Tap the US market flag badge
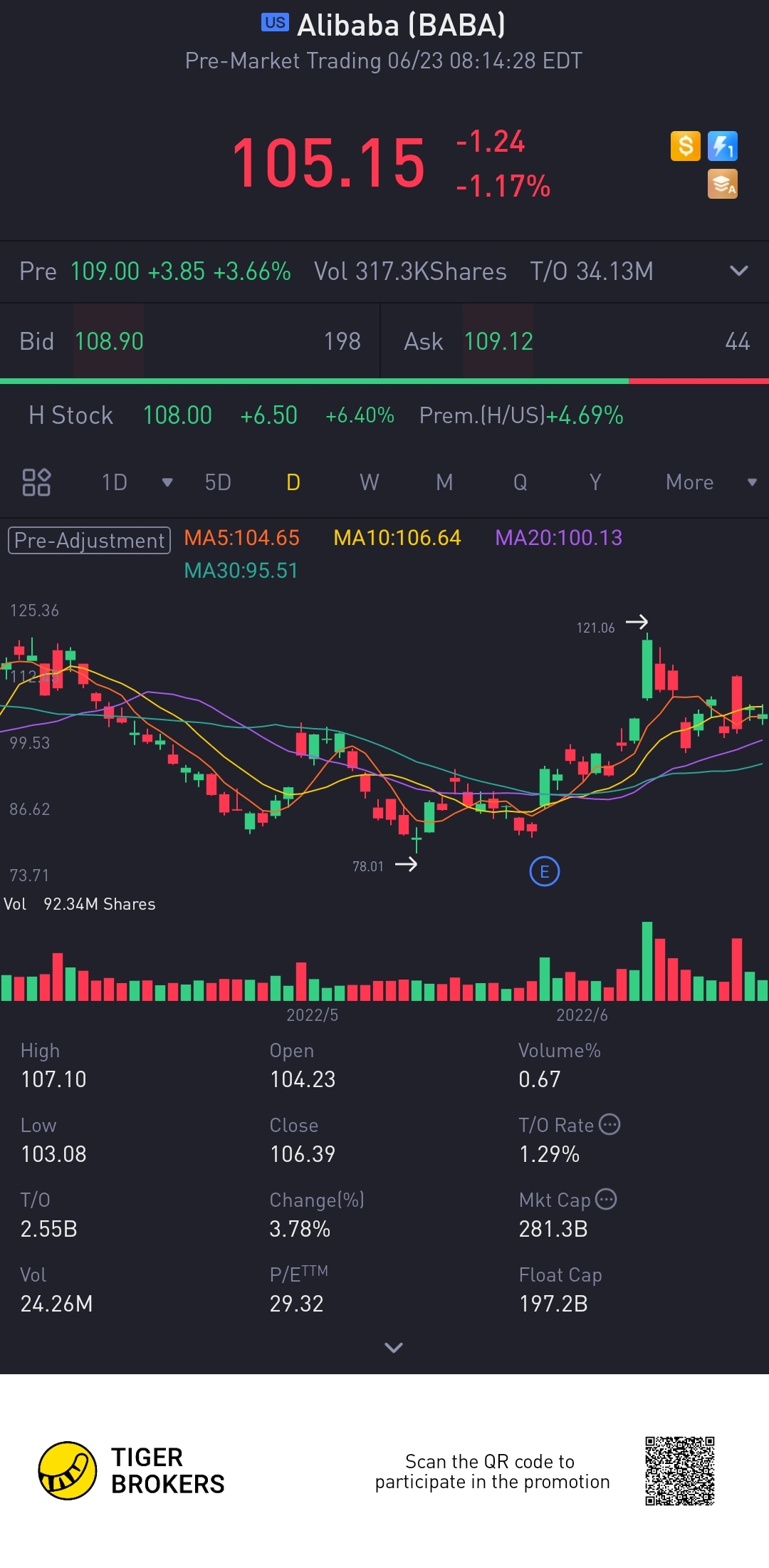Viewport: 769px width, 1568px height. coord(275,23)
